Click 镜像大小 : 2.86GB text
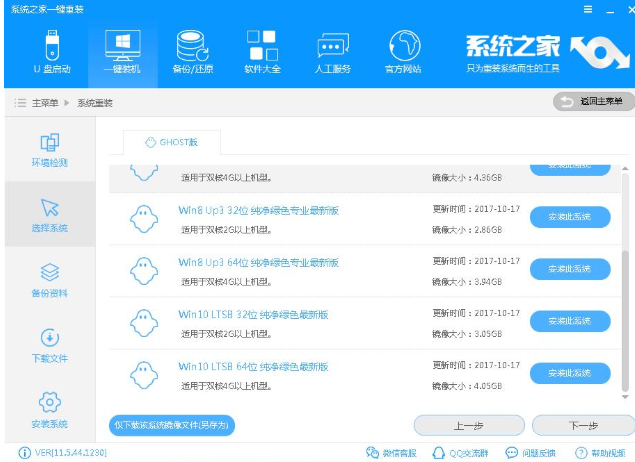 coord(467,230)
